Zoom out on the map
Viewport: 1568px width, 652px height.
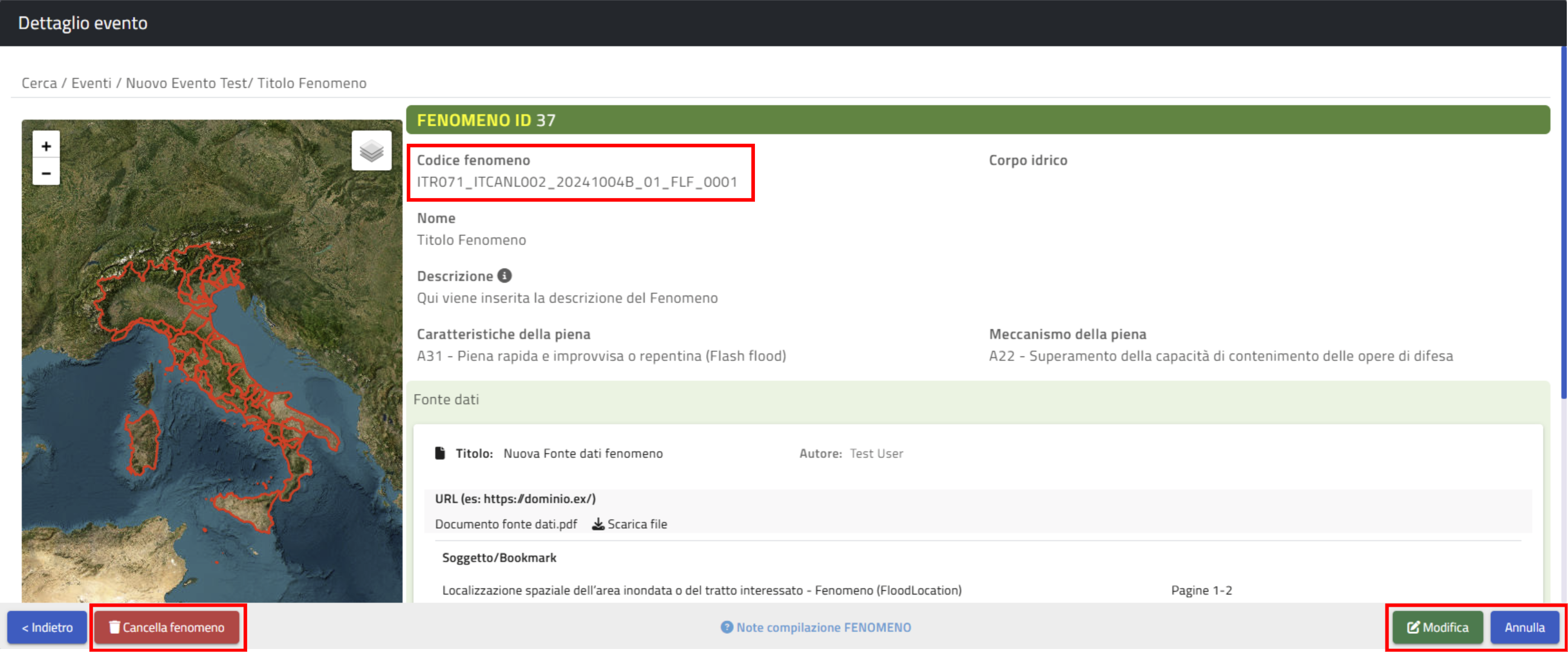[x=47, y=173]
